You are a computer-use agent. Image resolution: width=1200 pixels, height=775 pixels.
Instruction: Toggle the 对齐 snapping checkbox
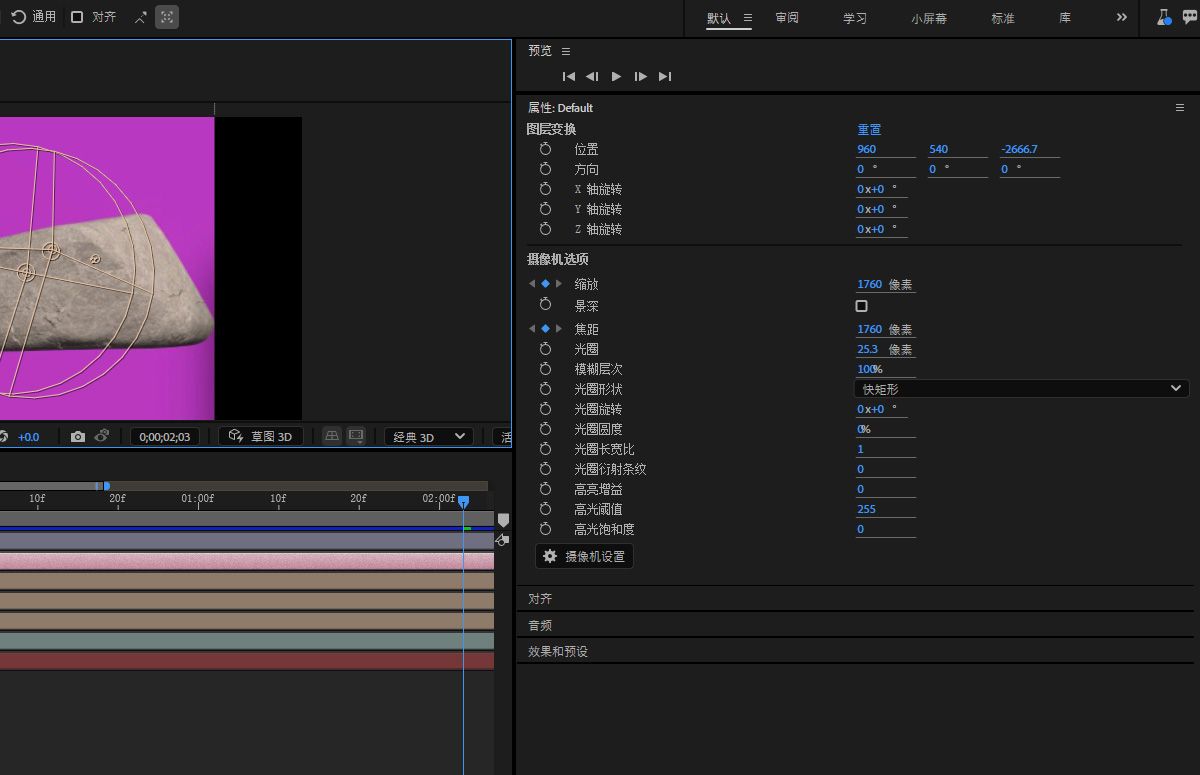(77, 17)
